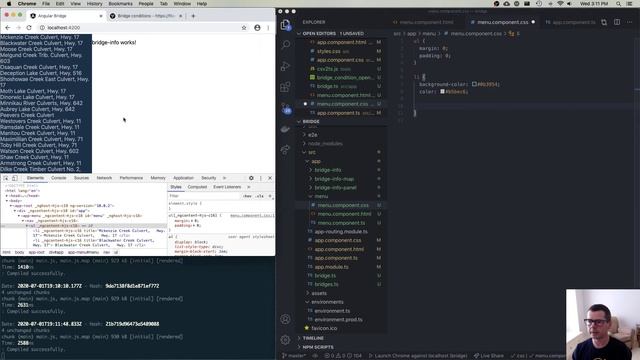This screenshot has width=640, height=360.
Task: Switch to the Console tab in DevTools
Action: click(58, 178)
